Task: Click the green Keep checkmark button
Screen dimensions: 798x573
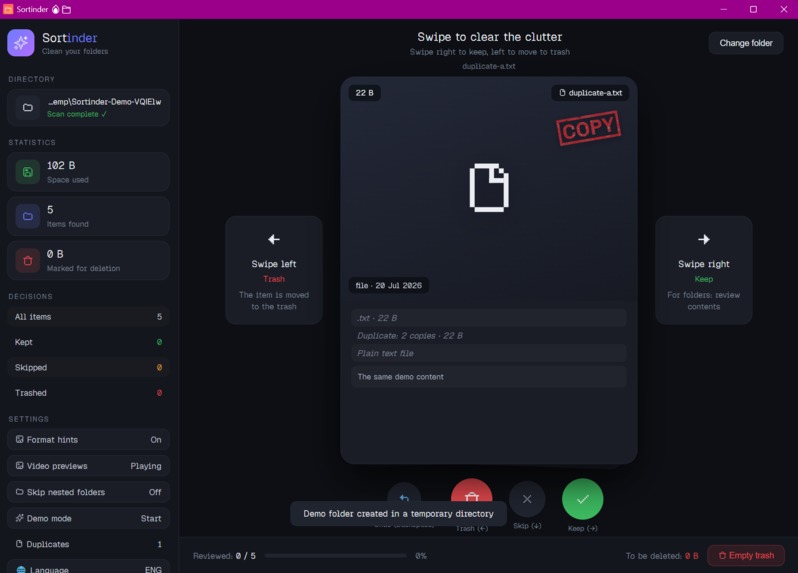Action: (x=583, y=499)
